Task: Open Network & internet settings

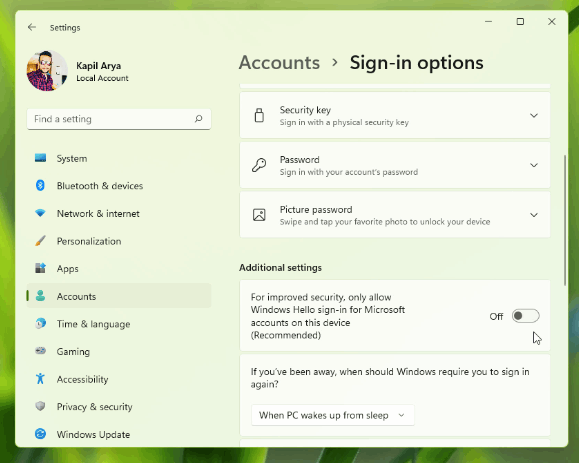Action: [119, 213]
